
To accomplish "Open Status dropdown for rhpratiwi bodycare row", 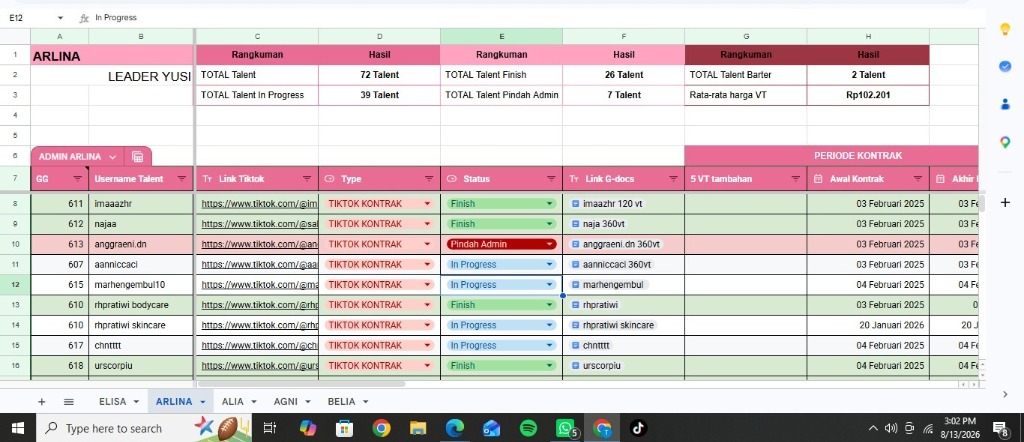I will coord(549,305).
